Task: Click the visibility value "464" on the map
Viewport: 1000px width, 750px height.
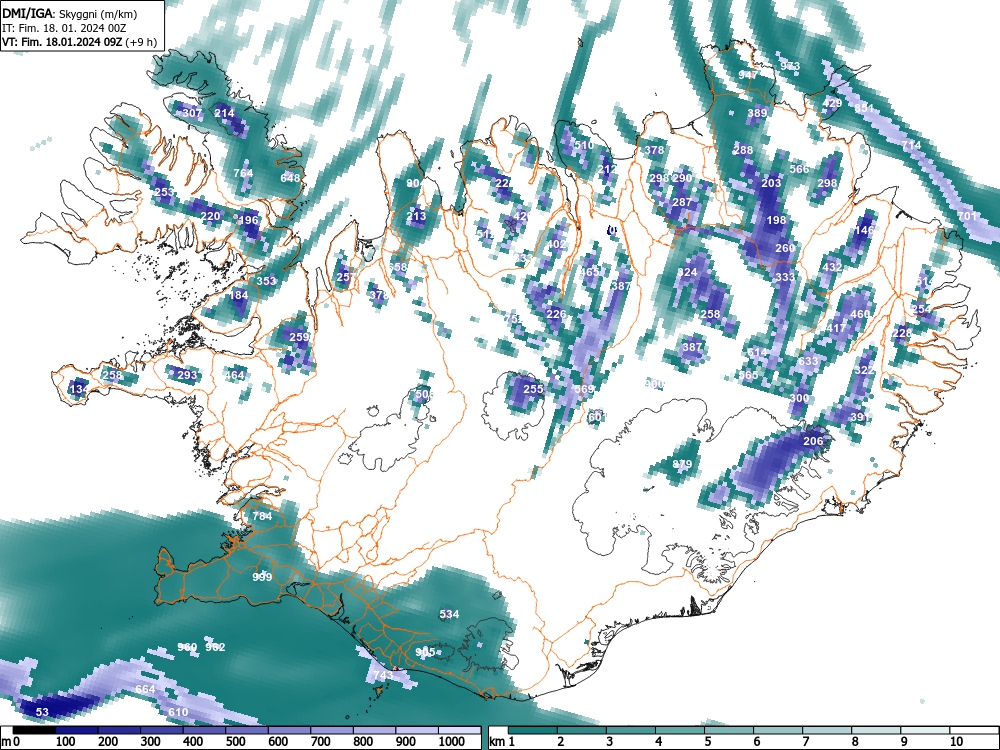Action: point(234,374)
